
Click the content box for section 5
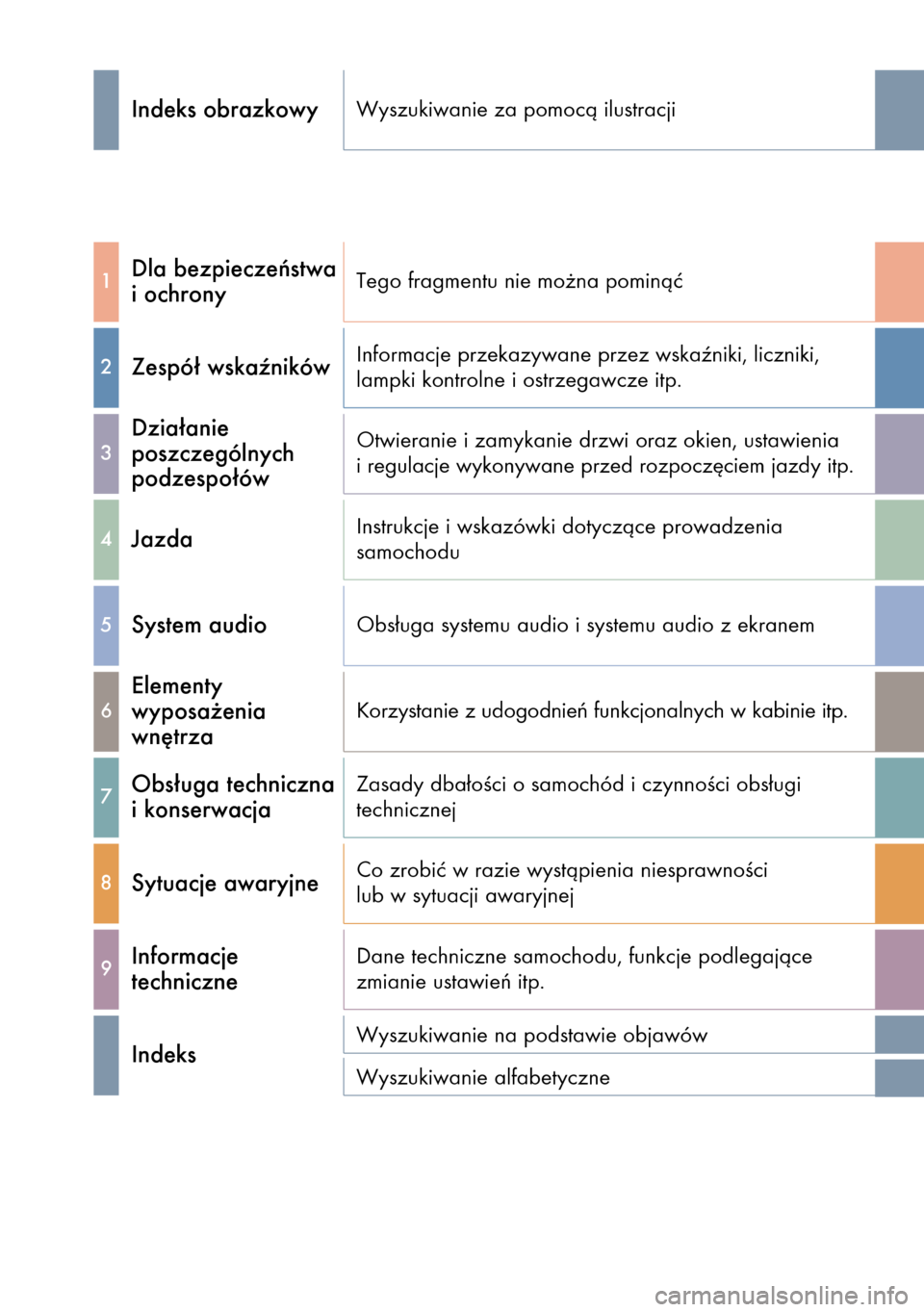[608, 625]
